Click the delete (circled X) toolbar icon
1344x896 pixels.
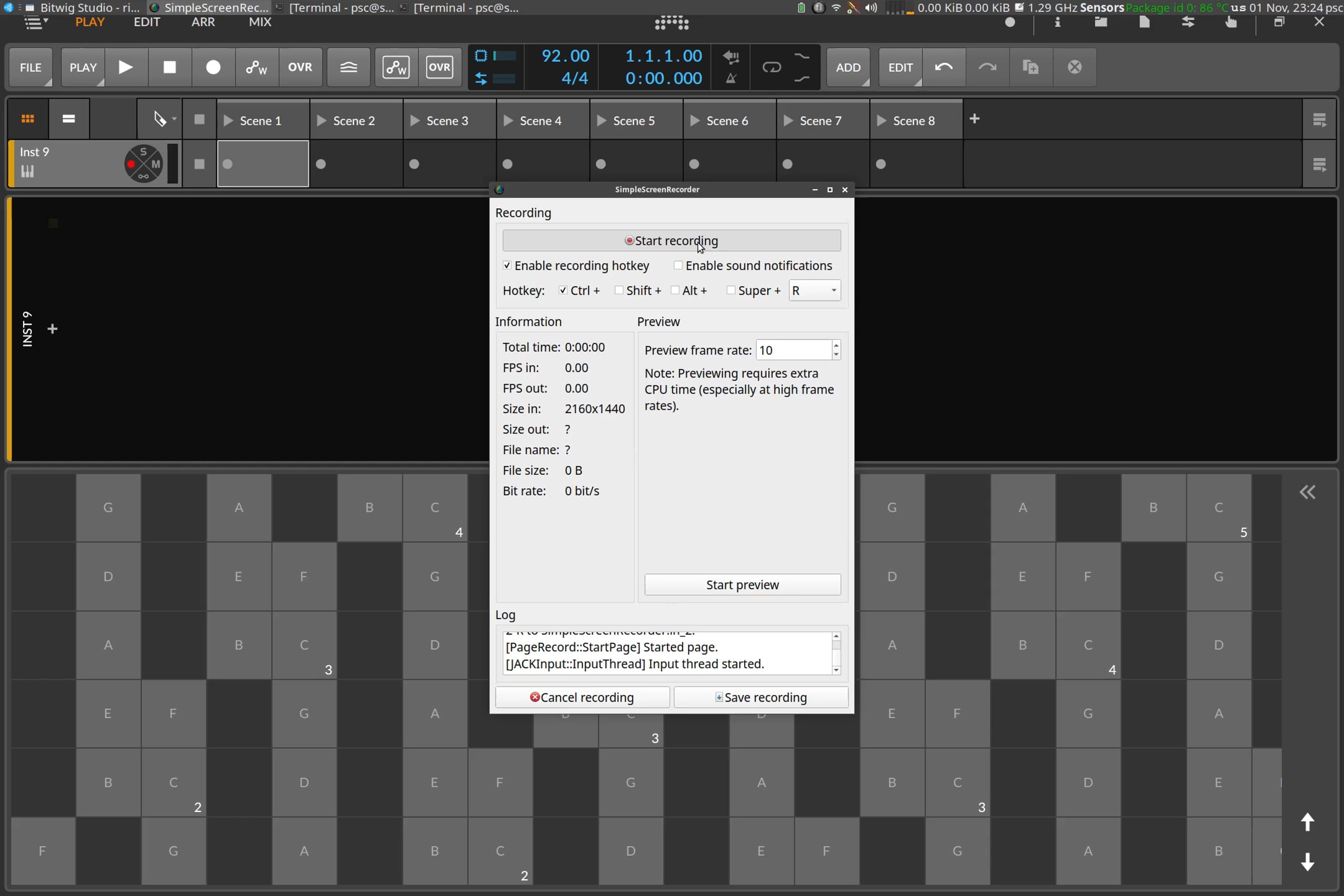1075,67
